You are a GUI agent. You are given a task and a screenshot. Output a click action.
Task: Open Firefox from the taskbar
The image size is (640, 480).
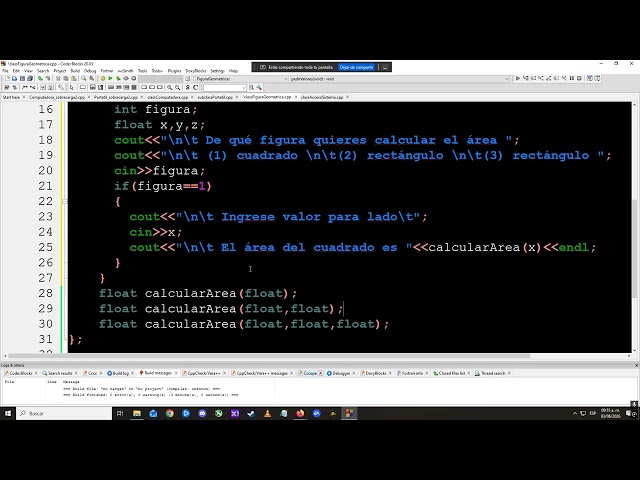[300, 413]
